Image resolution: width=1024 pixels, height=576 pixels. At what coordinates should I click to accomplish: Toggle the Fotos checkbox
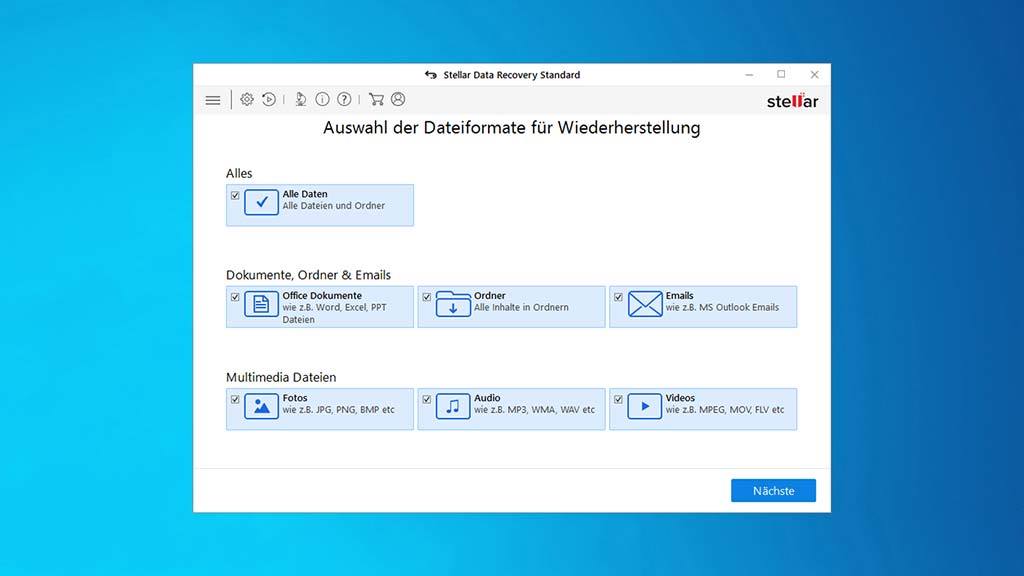click(235, 399)
